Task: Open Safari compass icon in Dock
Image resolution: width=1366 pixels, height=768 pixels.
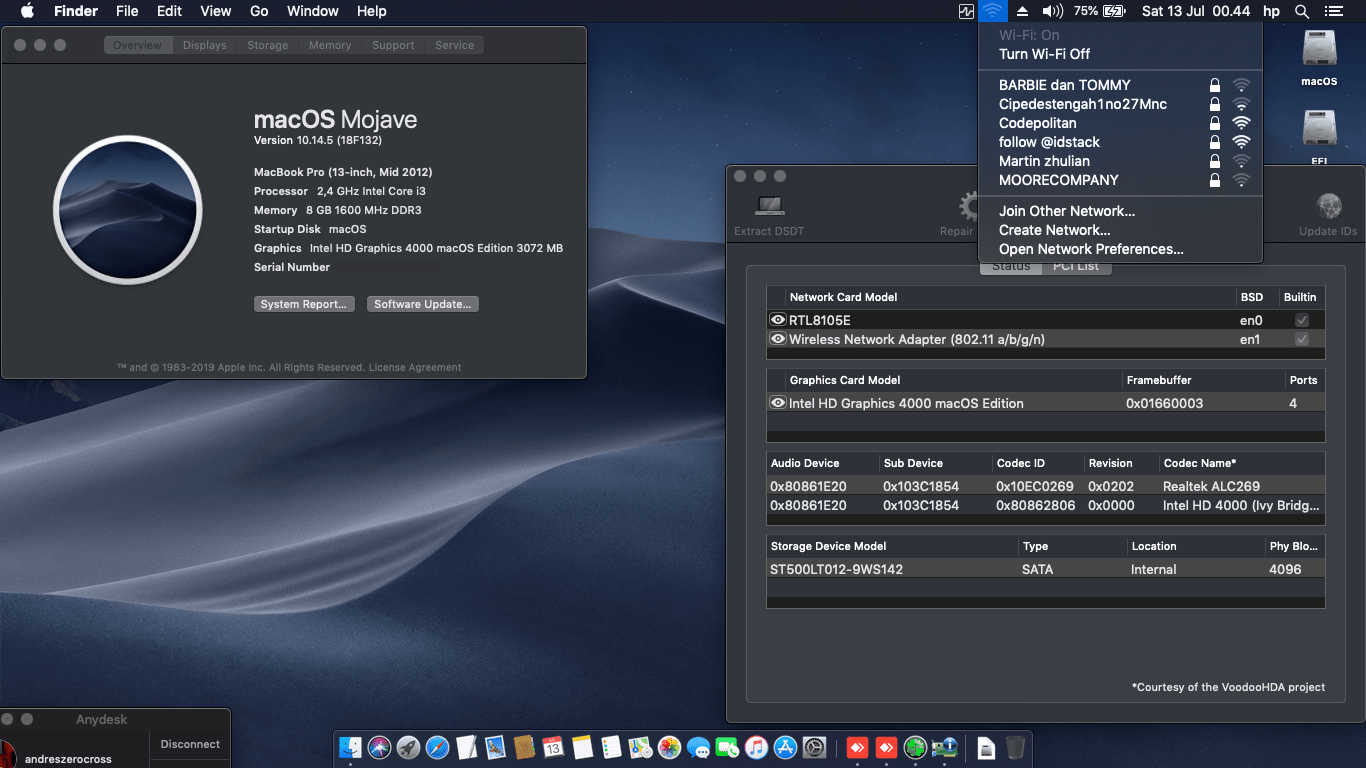Action: point(437,747)
